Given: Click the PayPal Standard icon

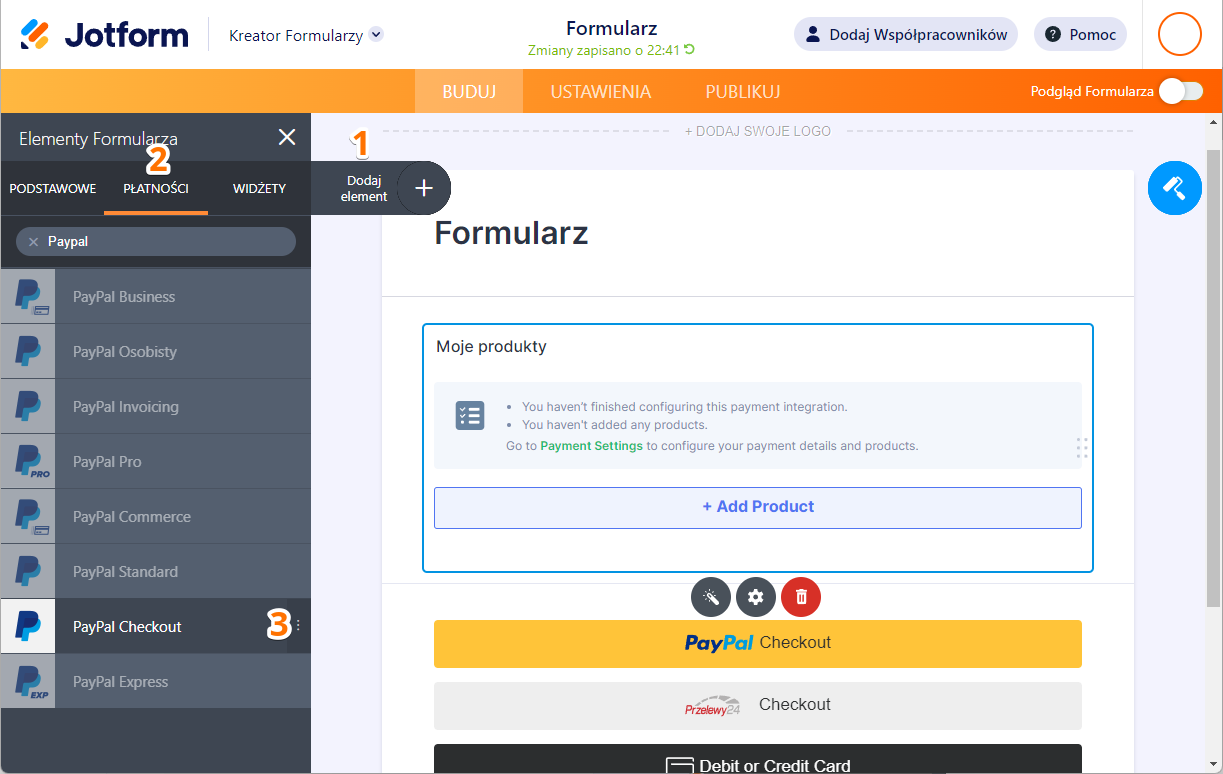Looking at the screenshot, I should click(x=28, y=572).
